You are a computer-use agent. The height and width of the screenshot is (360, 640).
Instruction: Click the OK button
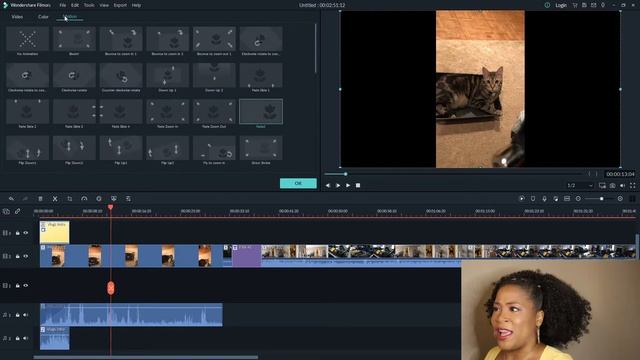[298, 183]
